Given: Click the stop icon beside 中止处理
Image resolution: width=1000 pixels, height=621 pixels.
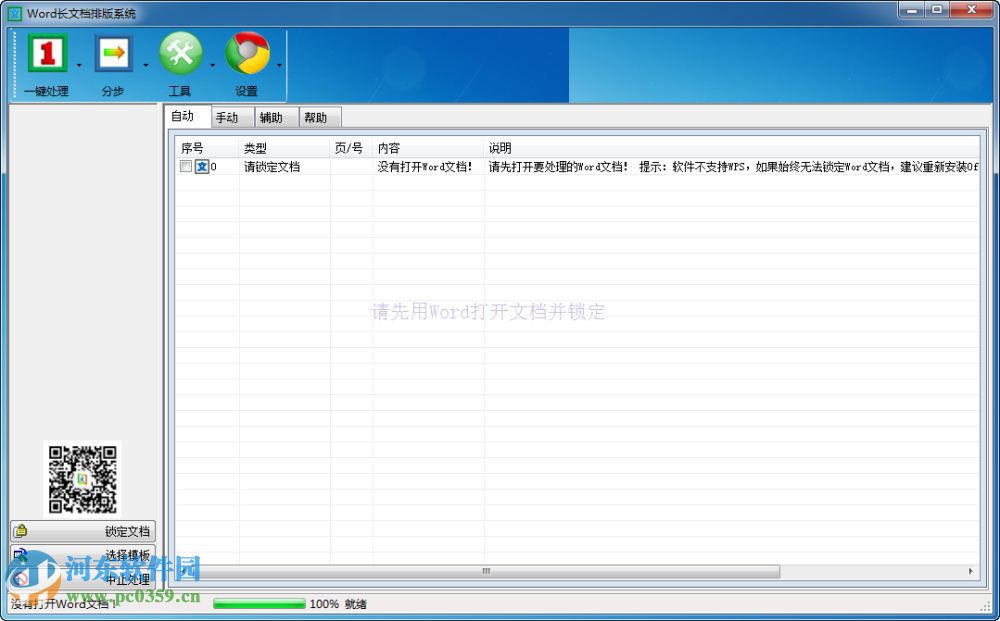Looking at the screenshot, I should pyautogui.click(x=20, y=577).
